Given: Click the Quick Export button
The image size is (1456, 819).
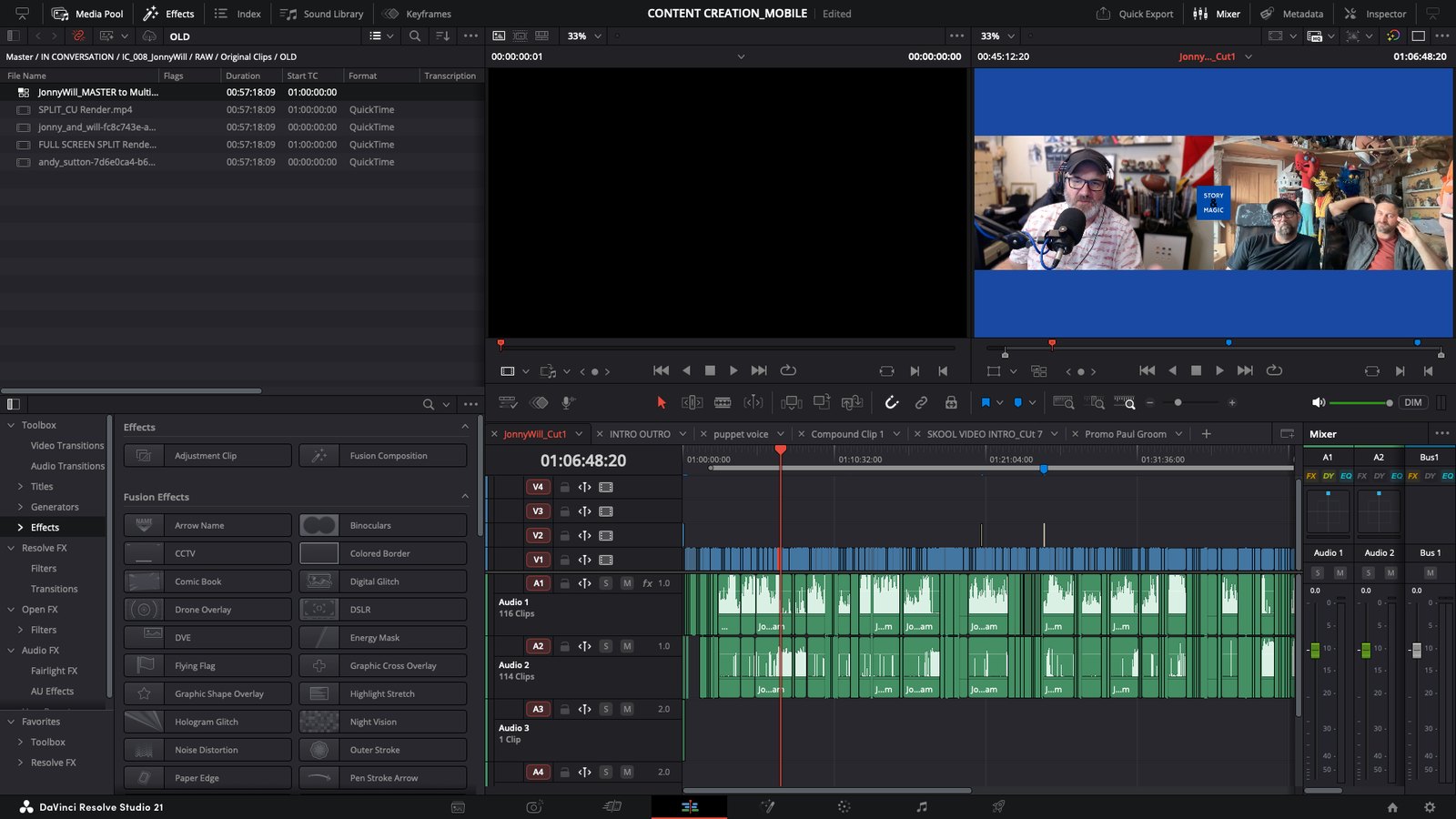Looking at the screenshot, I should (x=1135, y=14).
